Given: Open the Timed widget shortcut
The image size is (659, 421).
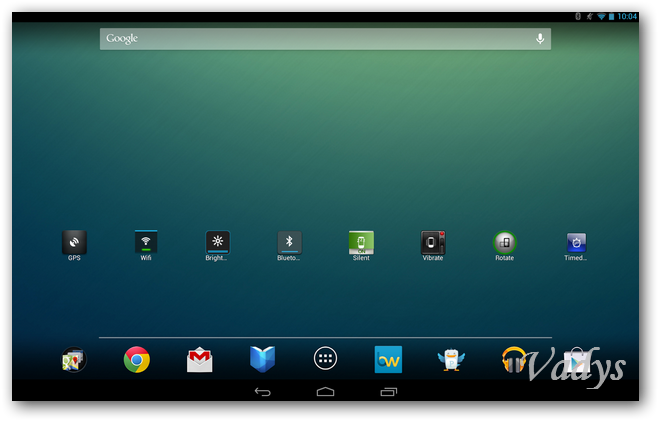Looking at the screenshot, I should (x=576, y=242).
